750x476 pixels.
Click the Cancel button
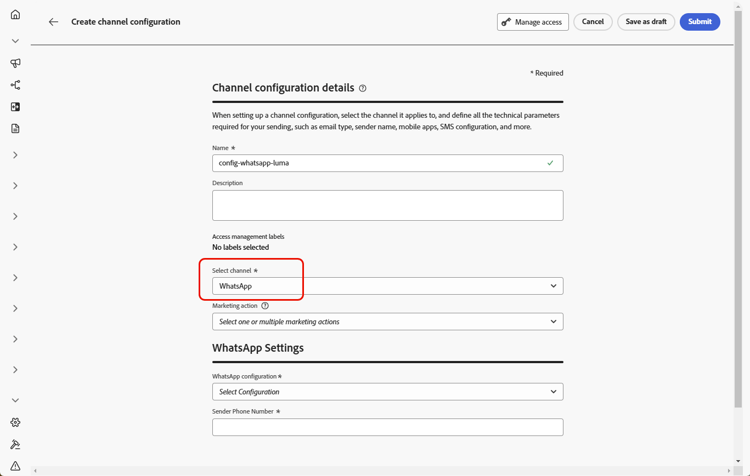[x=593, y=22]
